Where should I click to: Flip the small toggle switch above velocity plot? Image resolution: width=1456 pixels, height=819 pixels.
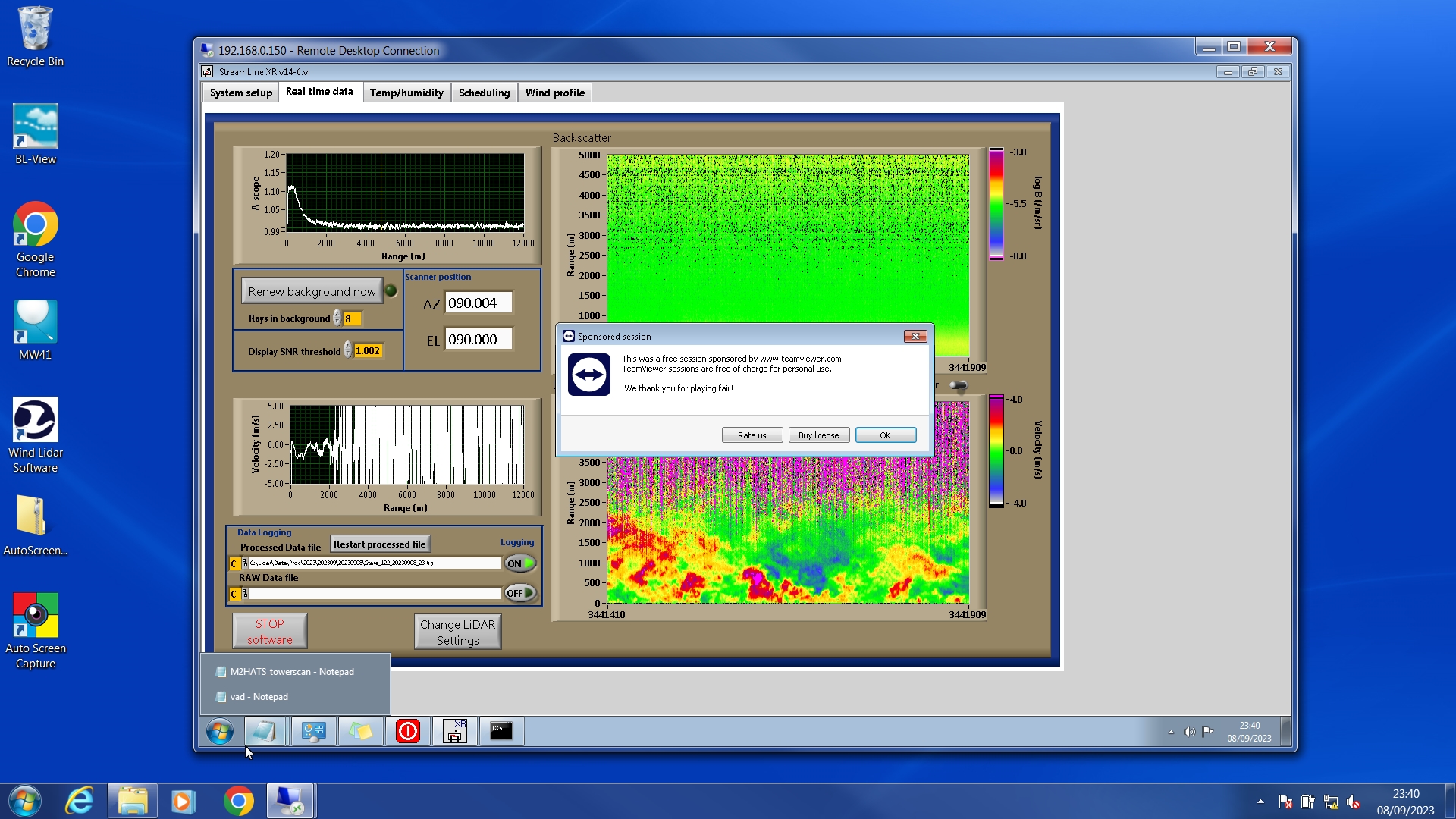pos(959,386)
